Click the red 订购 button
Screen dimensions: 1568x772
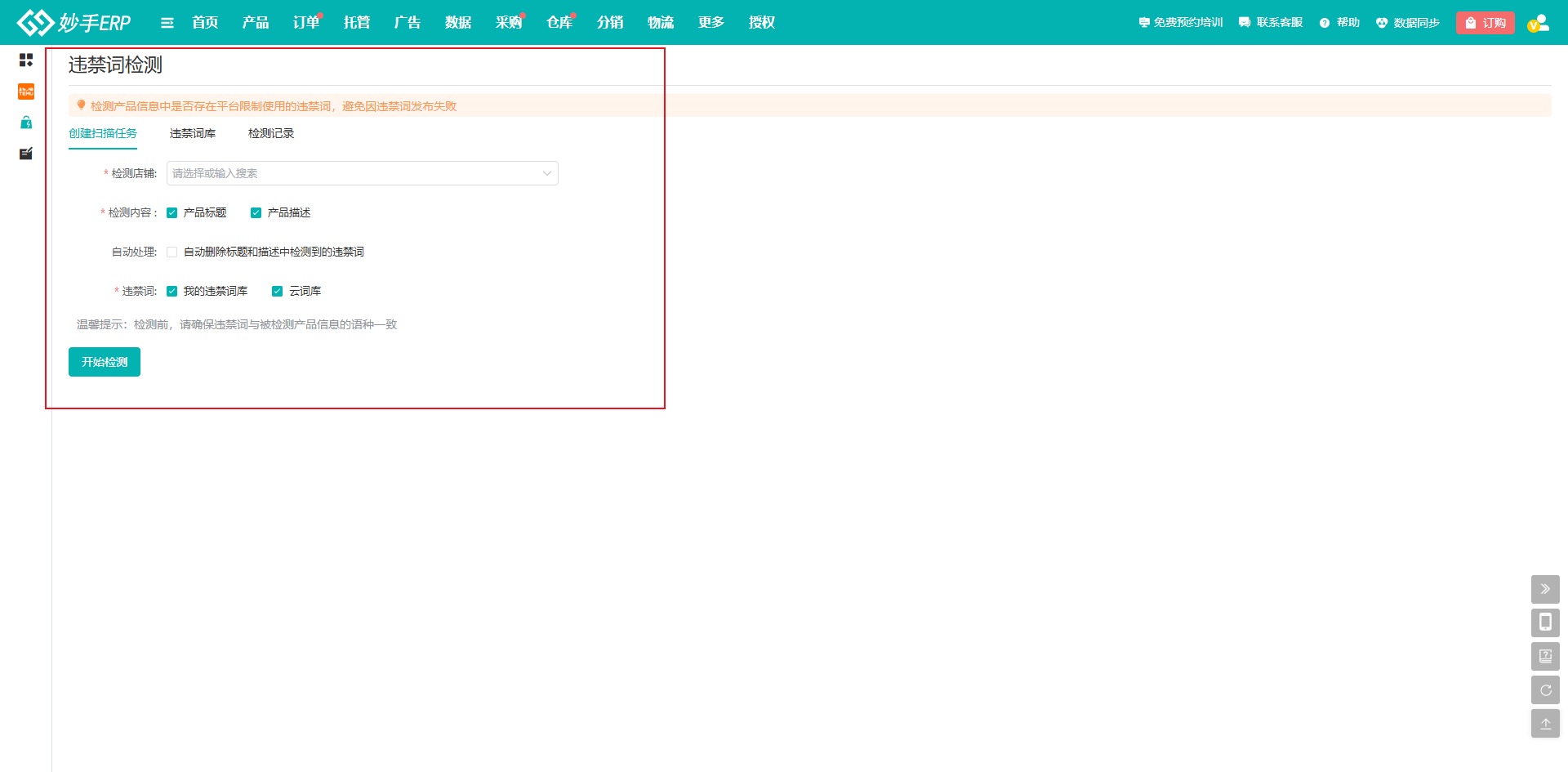1485,23
